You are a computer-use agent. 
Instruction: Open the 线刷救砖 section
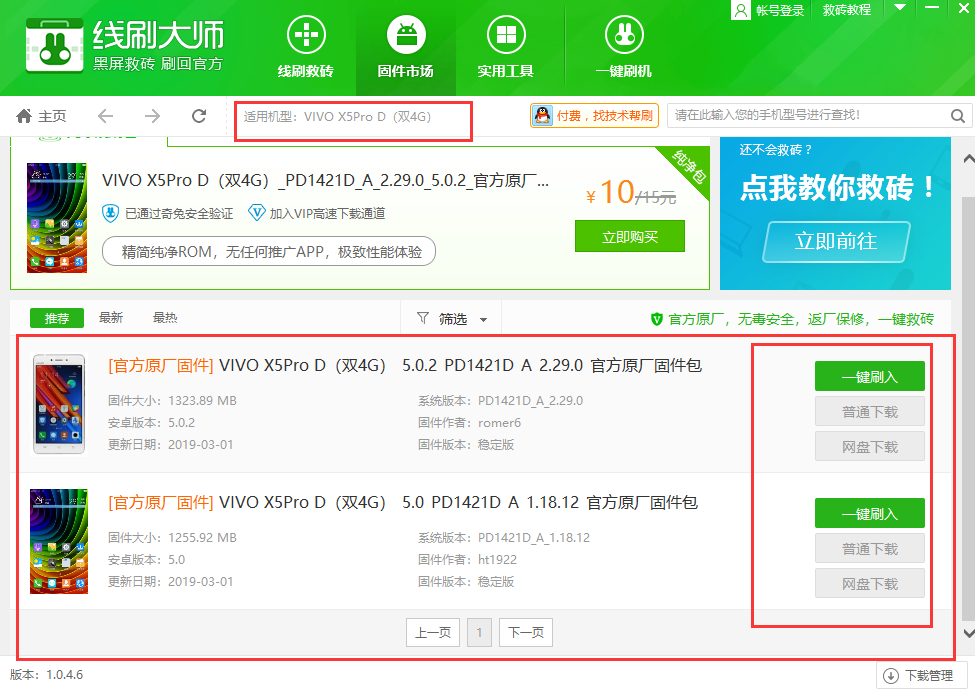coord(305,48)
